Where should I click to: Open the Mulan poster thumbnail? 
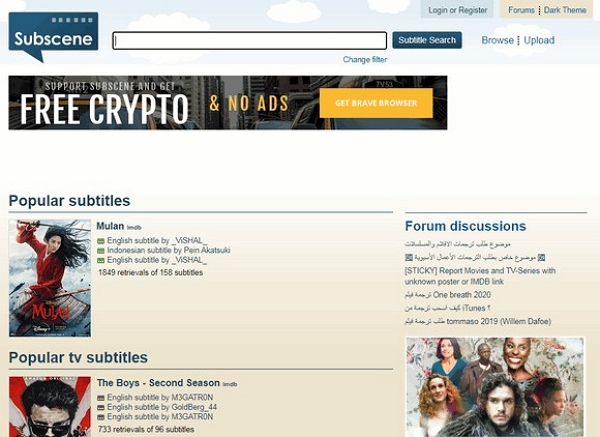[x=50, y=278]
